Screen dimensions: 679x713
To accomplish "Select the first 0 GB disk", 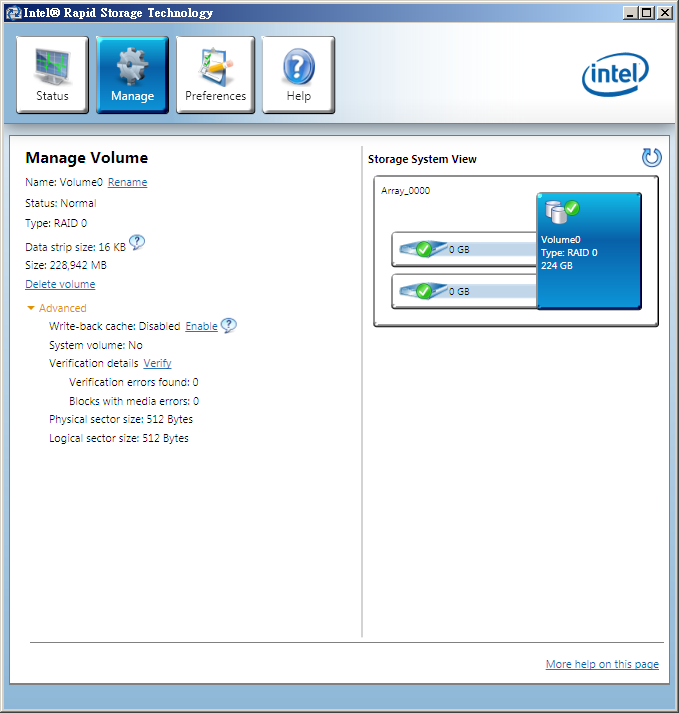I will point(464,249).
